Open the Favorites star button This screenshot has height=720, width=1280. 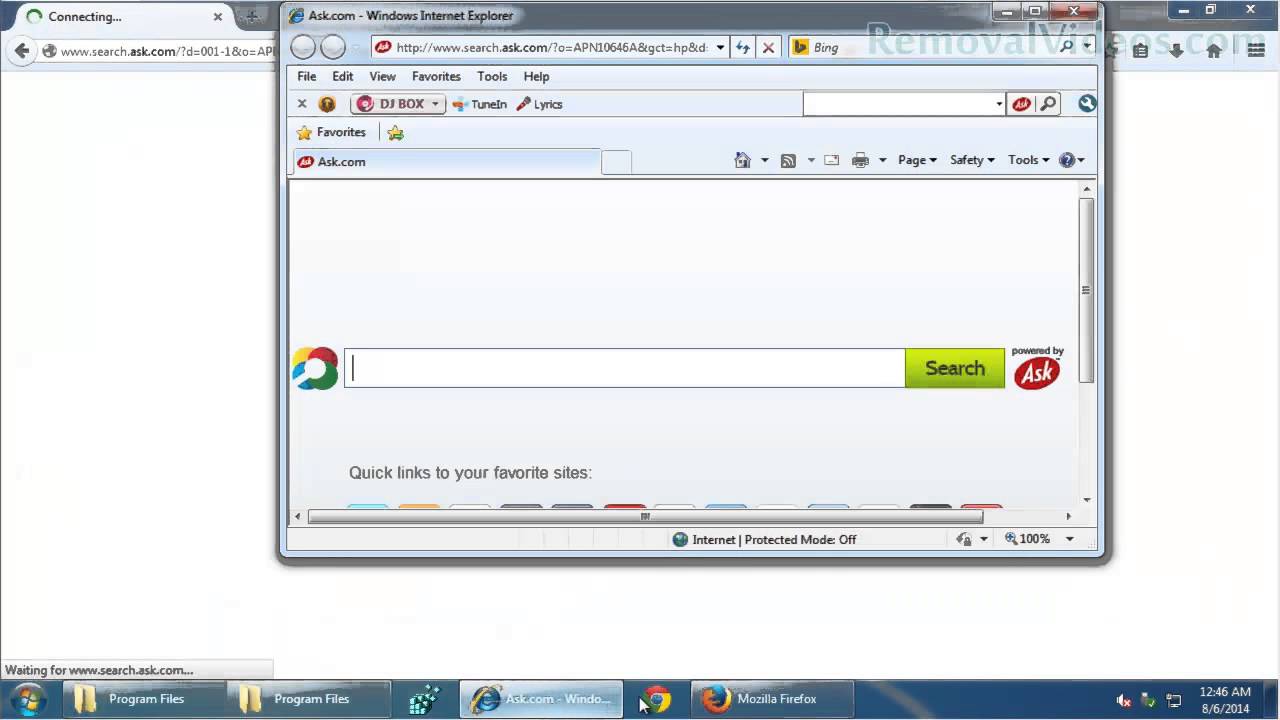tap(331, 132)
